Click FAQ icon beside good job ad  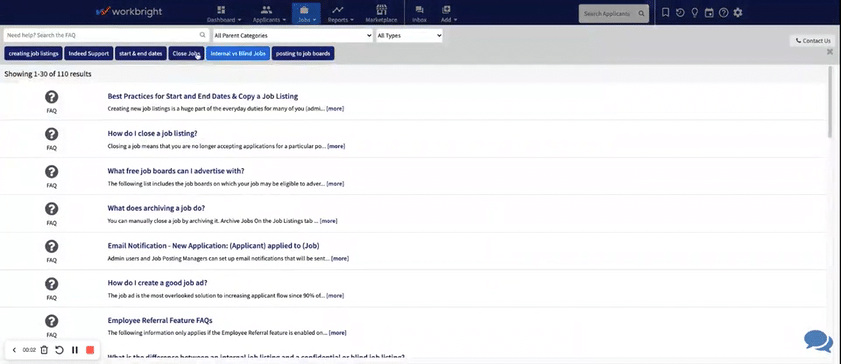tap(51, 284)
